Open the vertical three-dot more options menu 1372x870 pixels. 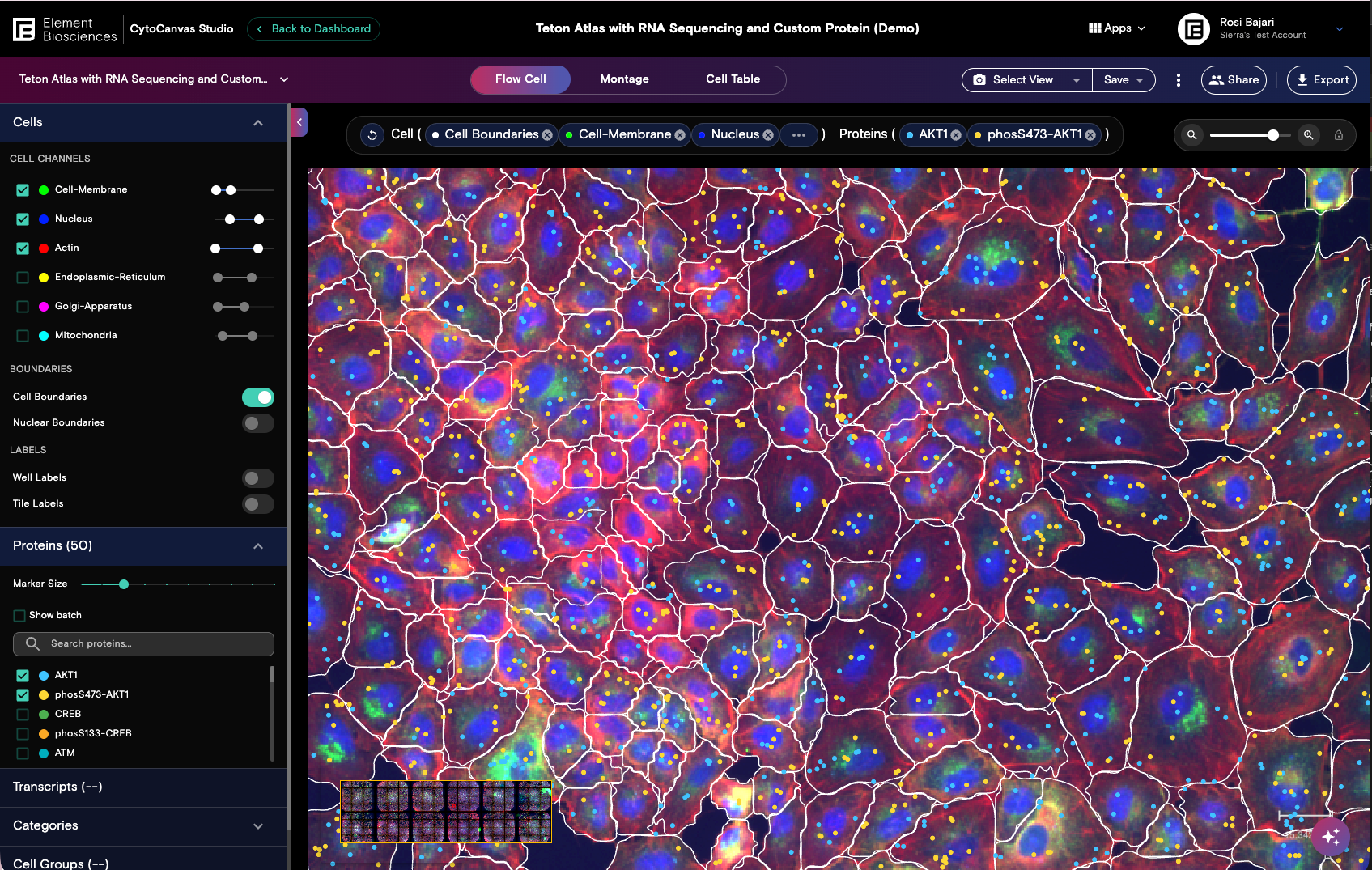[1179, 80]
